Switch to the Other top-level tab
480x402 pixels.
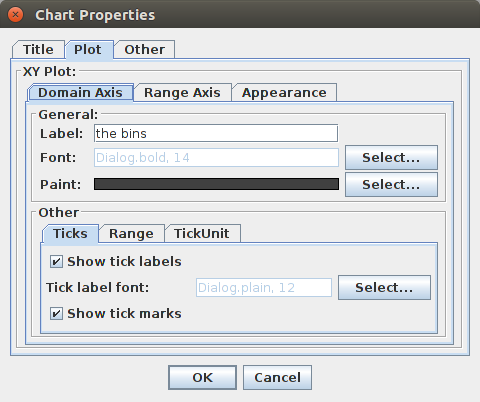[144, 50]
